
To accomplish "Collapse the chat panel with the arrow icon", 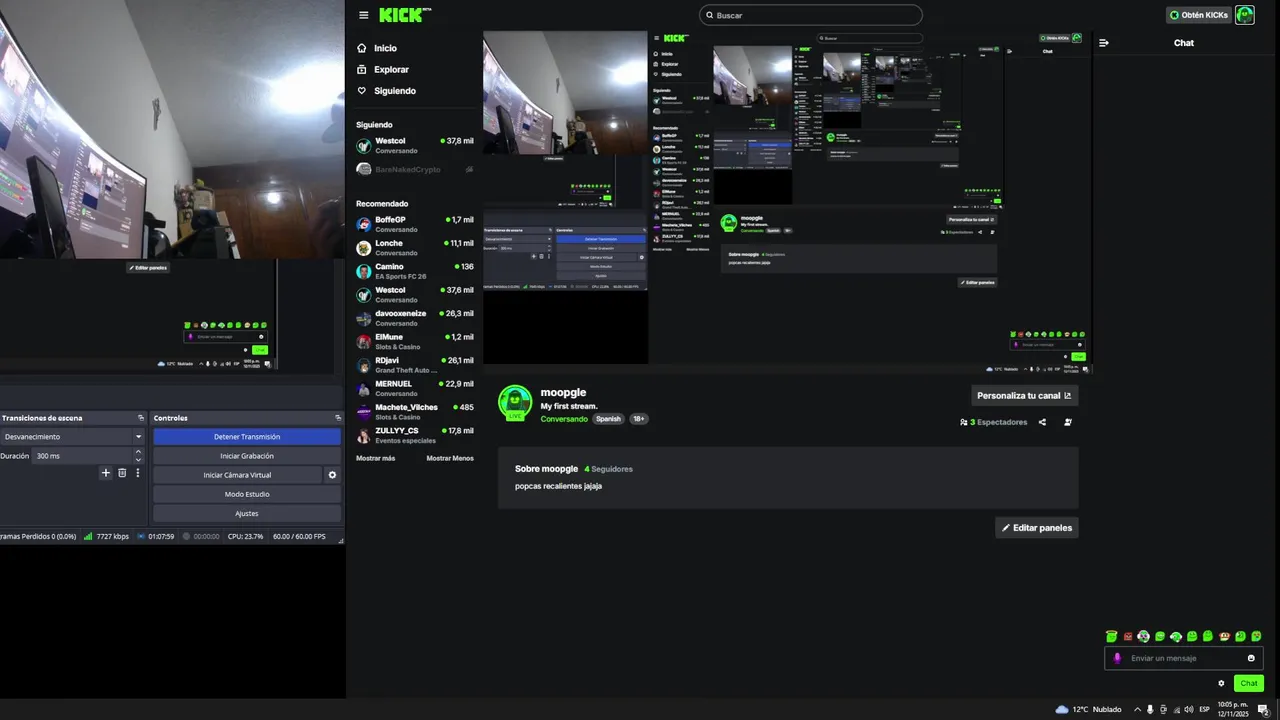I will pyautogui.click(x=1104, y=43).
